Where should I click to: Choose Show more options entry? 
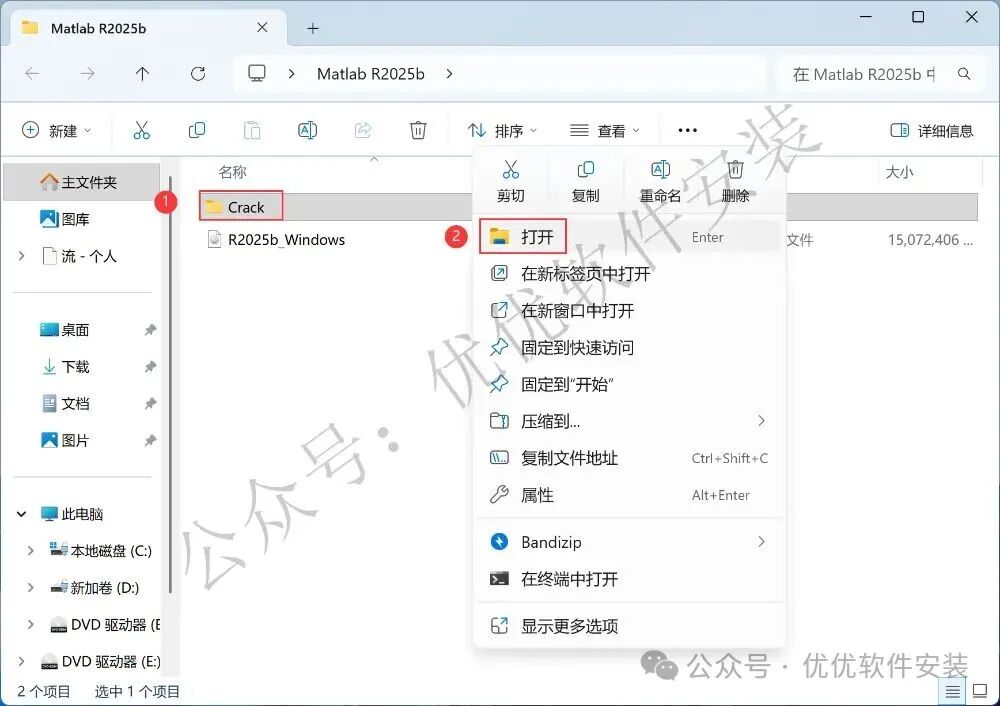631,626
